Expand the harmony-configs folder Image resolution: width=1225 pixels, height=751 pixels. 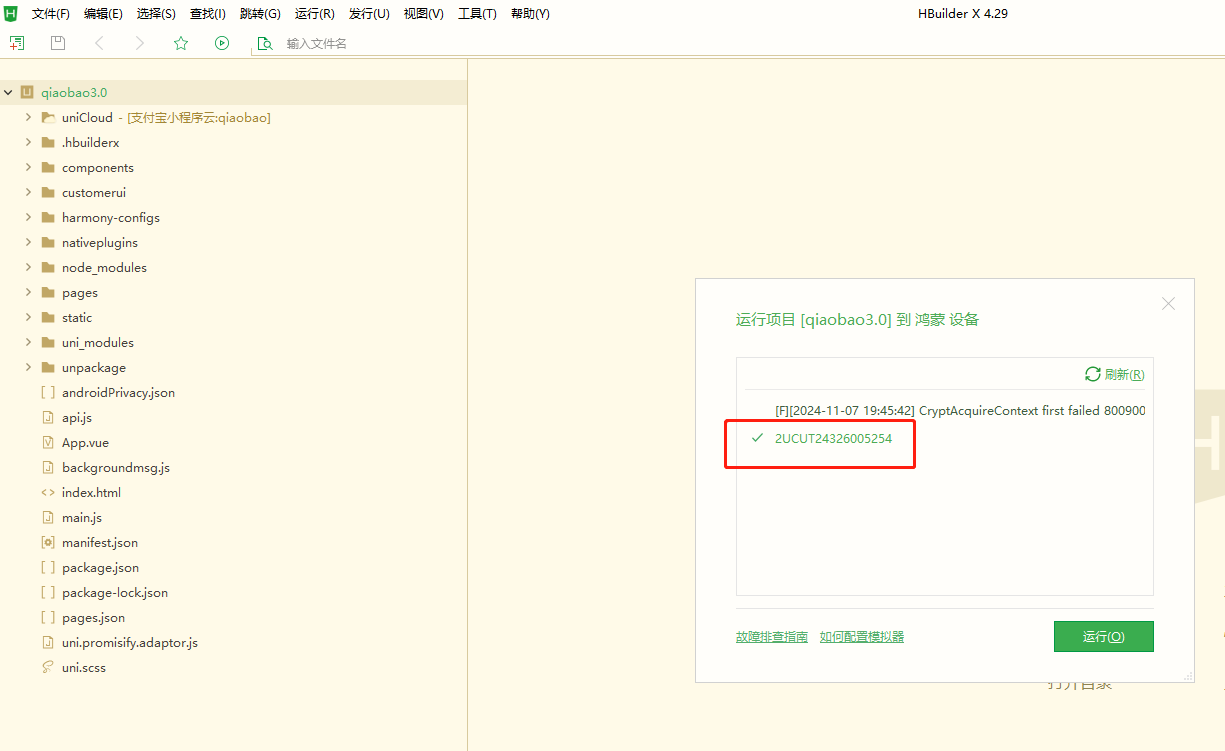click(x=29, y=217)
